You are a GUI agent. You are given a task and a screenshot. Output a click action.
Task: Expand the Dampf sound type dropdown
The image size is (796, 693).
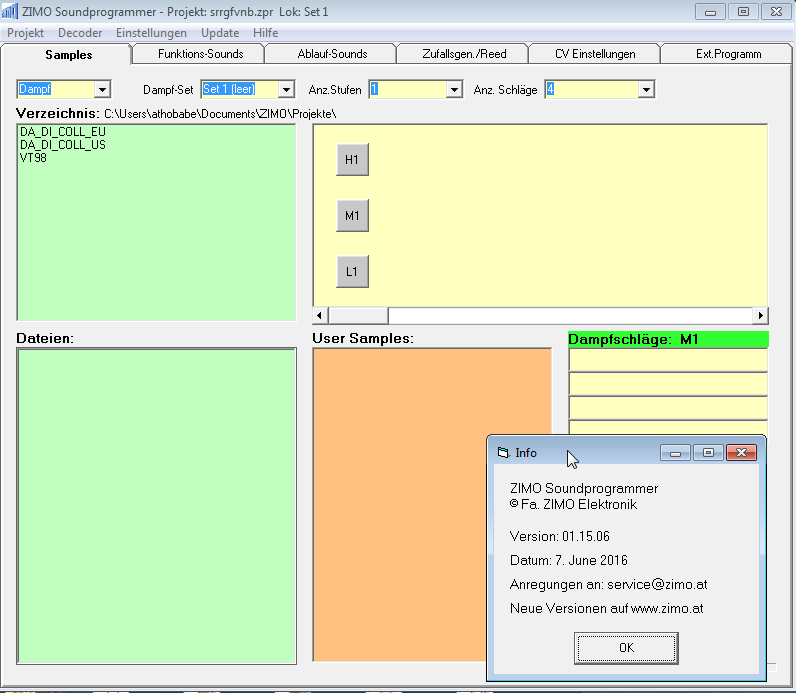point(102,90)
